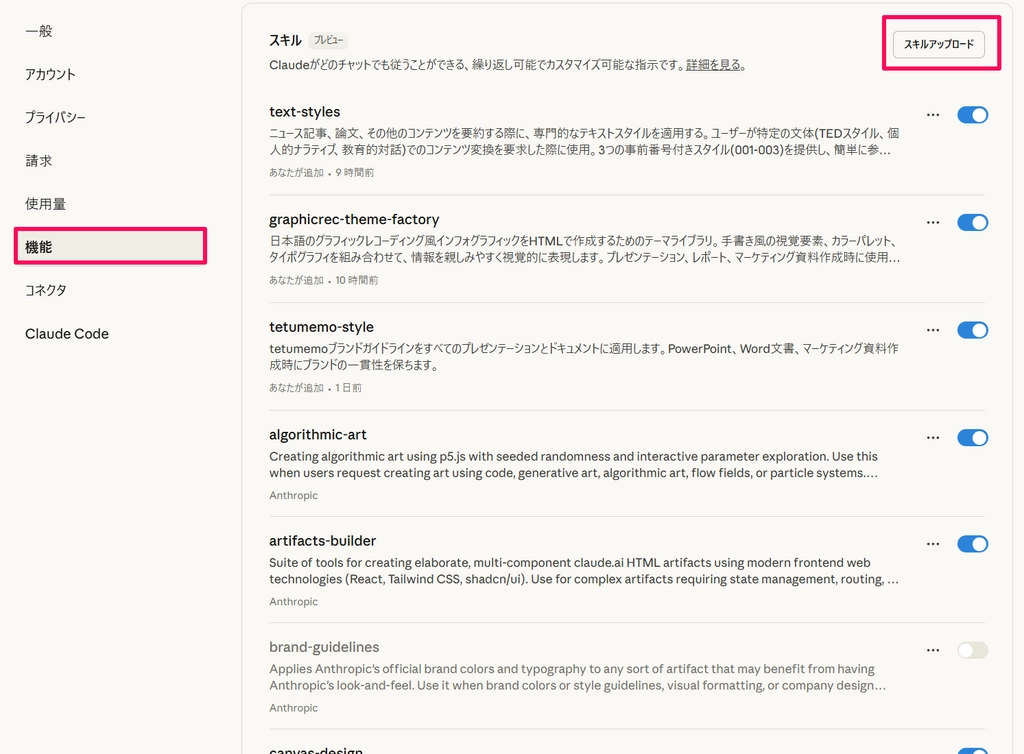Open the tetumemo-style three-dot menu
The height and width of the screenshot is (754, 1024).
933,330
